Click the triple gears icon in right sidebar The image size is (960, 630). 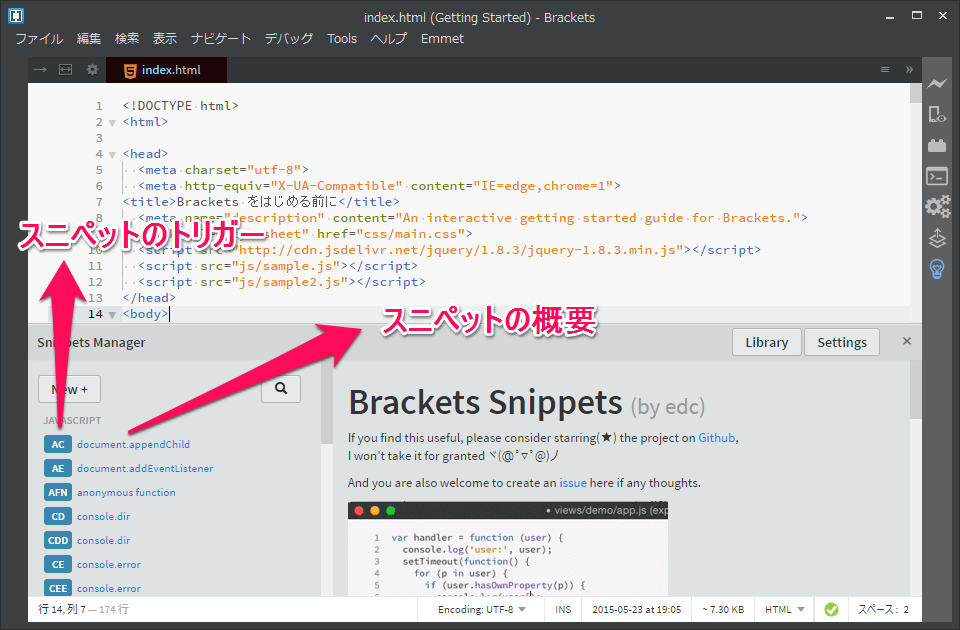point(937,206)
